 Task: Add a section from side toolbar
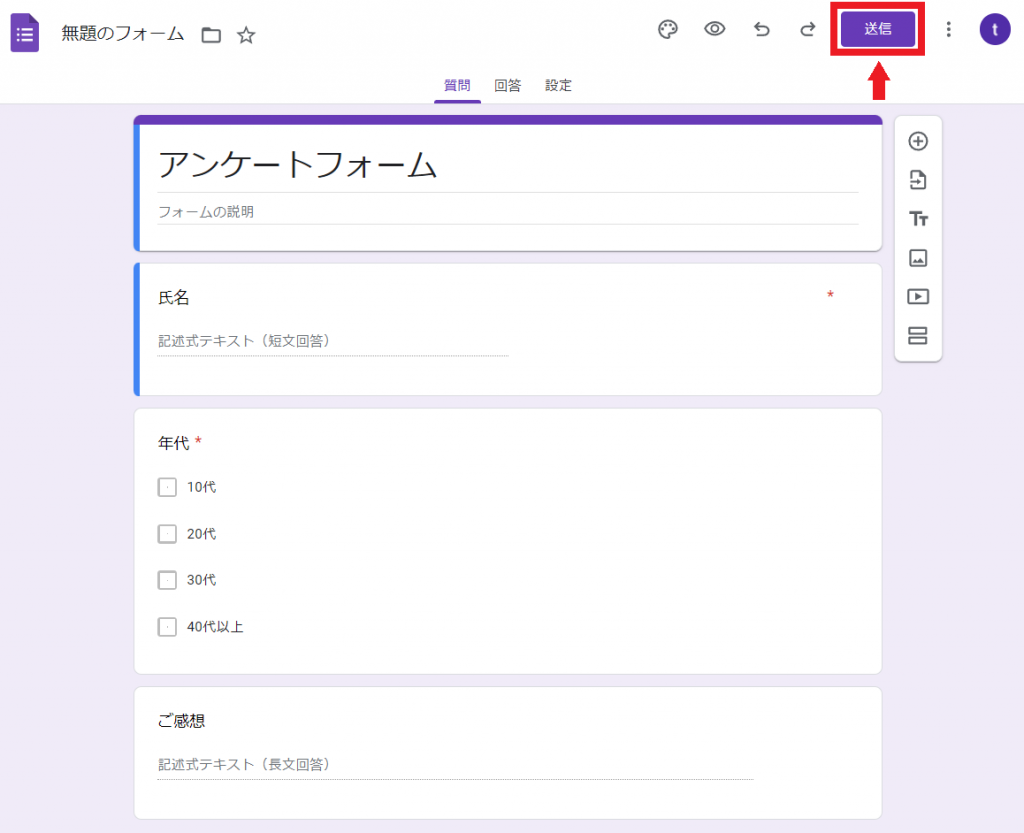918,335
